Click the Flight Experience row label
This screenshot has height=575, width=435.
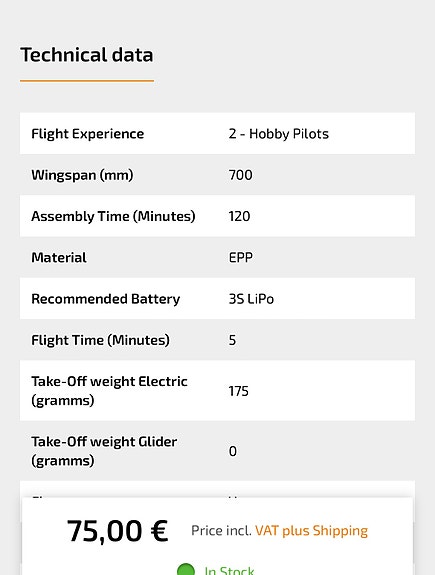coord(88,134)
